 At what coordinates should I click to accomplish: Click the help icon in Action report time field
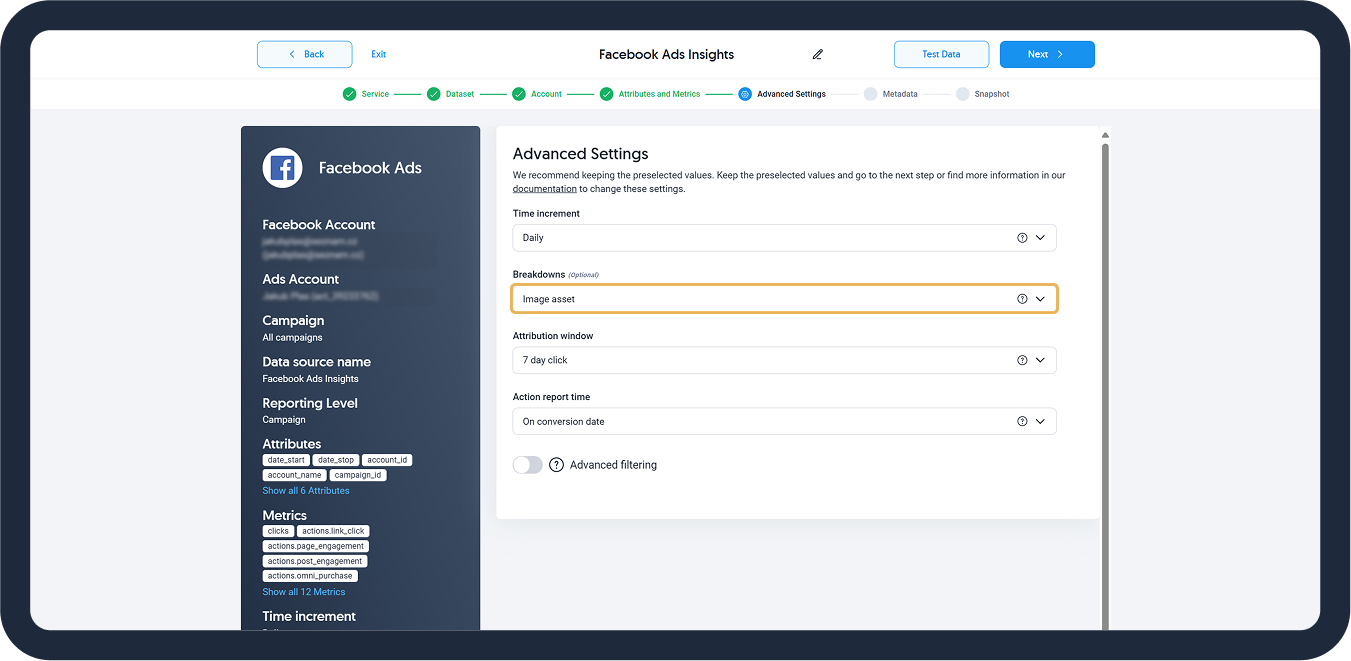click(1022, 422)
